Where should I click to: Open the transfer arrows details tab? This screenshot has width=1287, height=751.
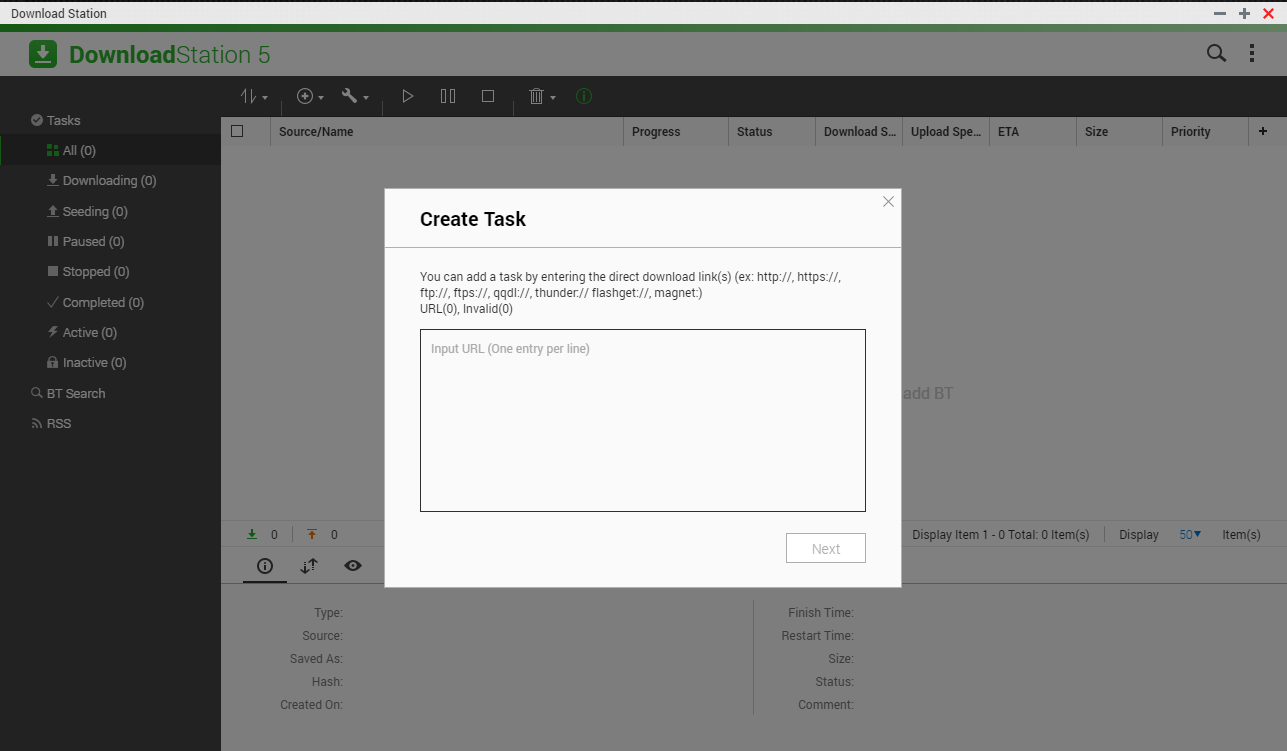pyautogui.click(x=309, y=566)
